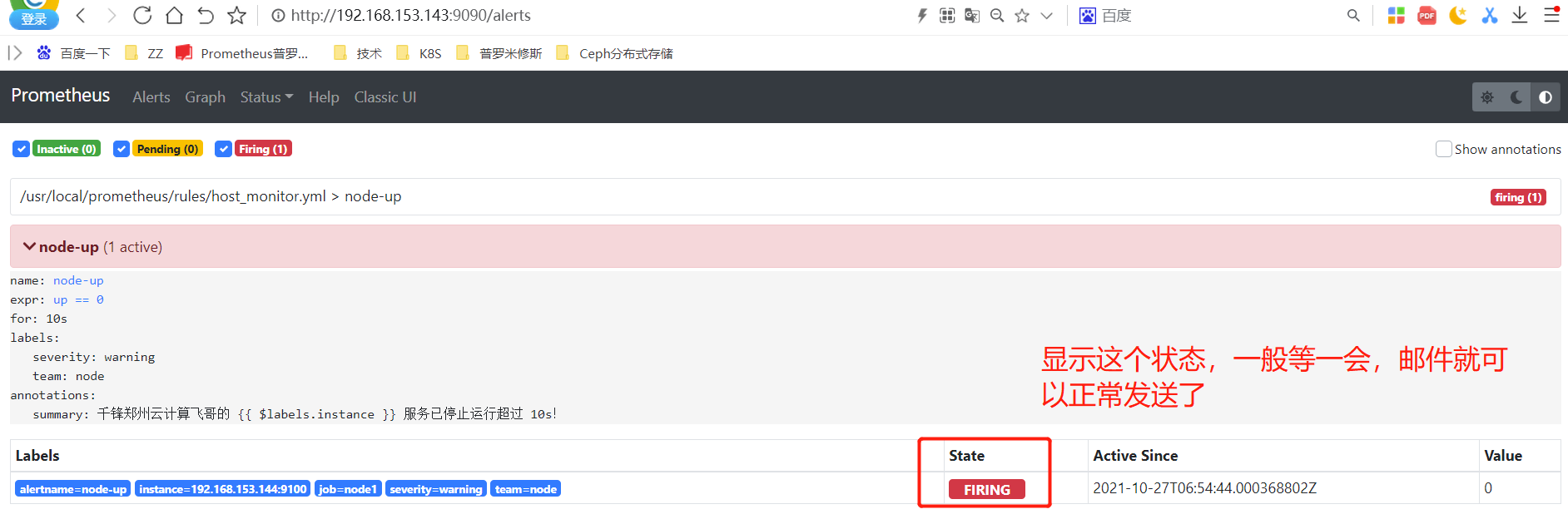Open the blue scissors screenshot tool
The image size is (1568, 529).
click(x=1490, y=15)
